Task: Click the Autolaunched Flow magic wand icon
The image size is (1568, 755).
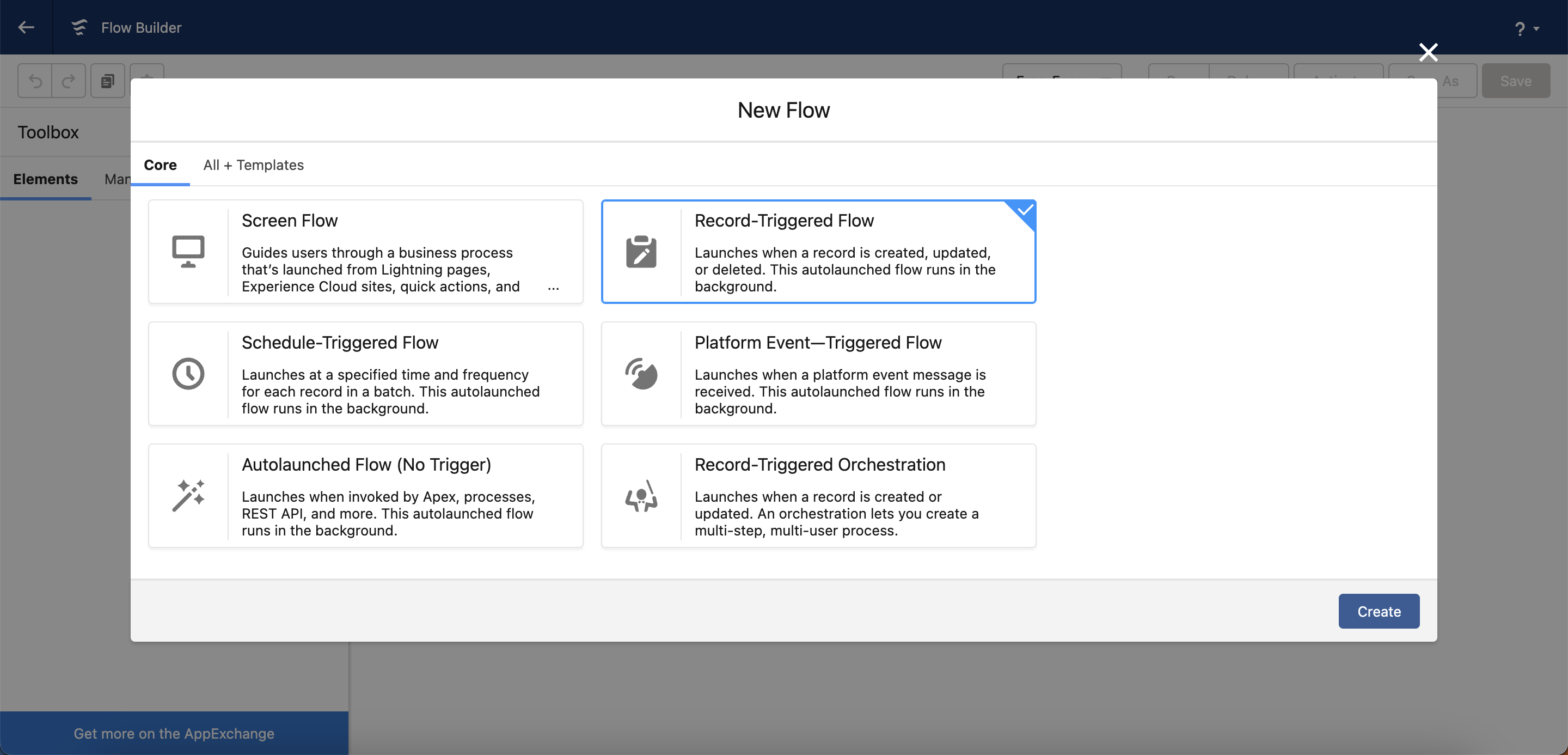Action: point(188,496)
